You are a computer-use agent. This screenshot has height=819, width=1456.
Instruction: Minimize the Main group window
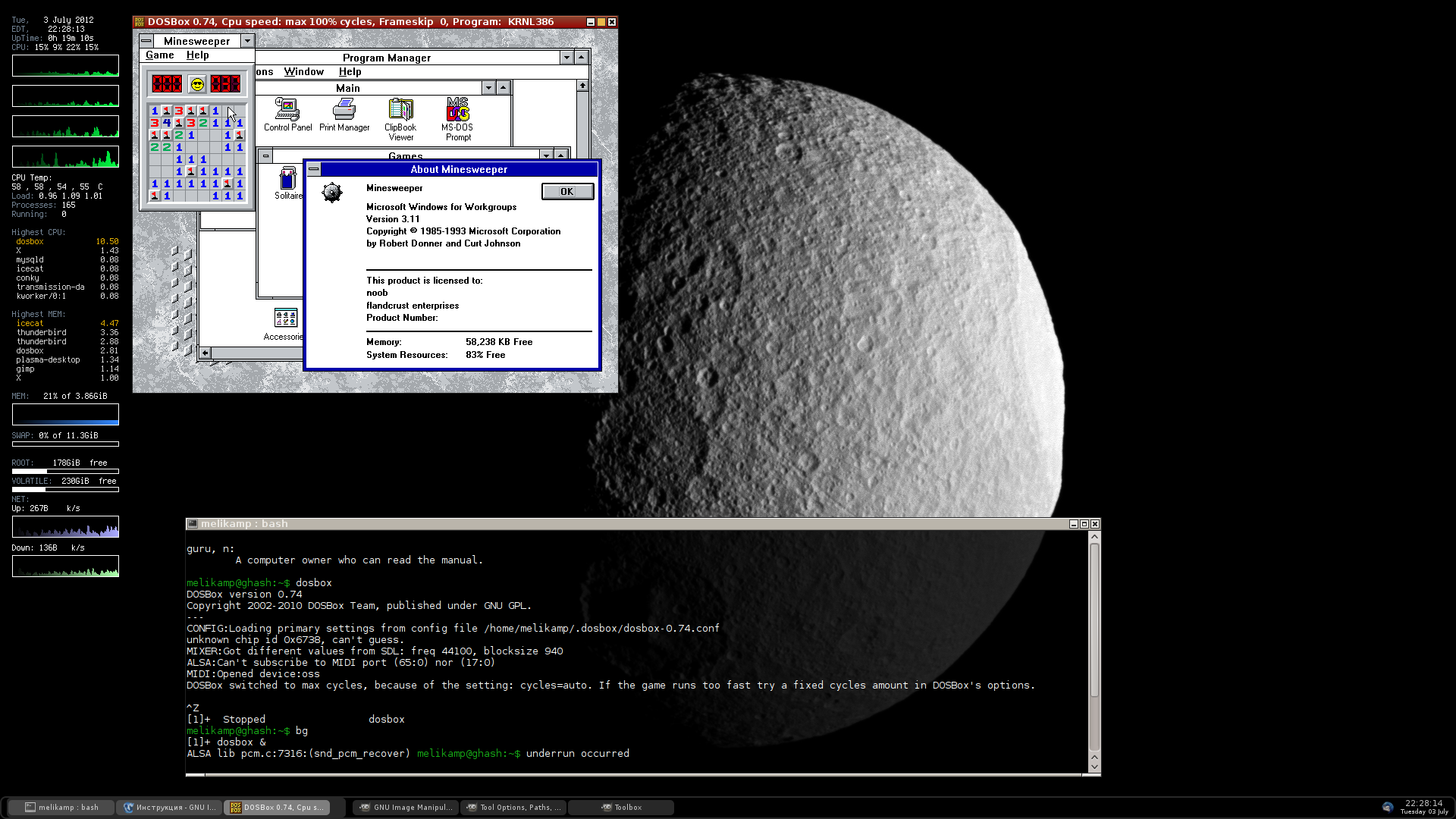(489, 88)
